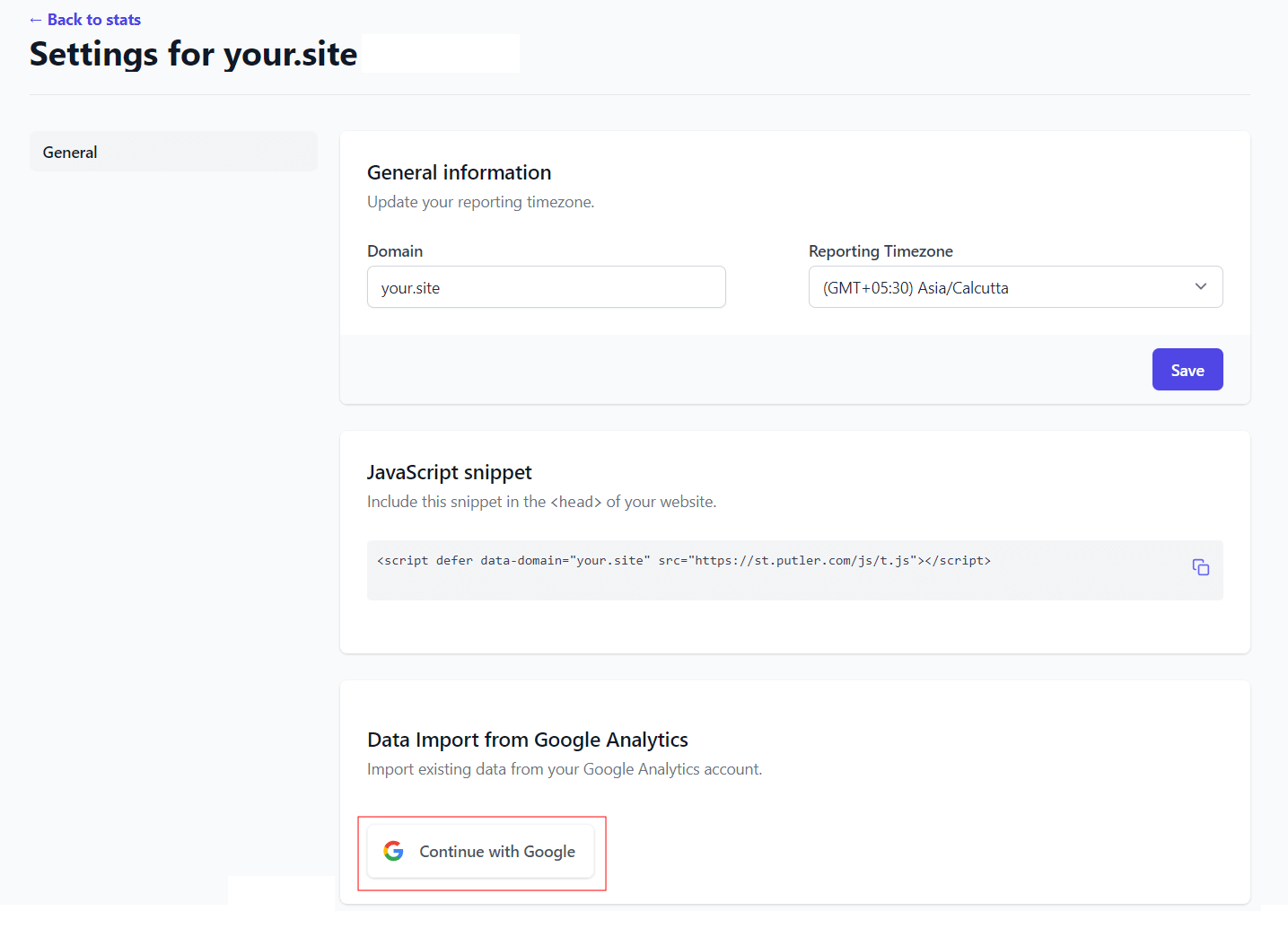Viewport: 1288px width, 946px height.
Task: Focus the Domain input field
Action: point(546,287)
